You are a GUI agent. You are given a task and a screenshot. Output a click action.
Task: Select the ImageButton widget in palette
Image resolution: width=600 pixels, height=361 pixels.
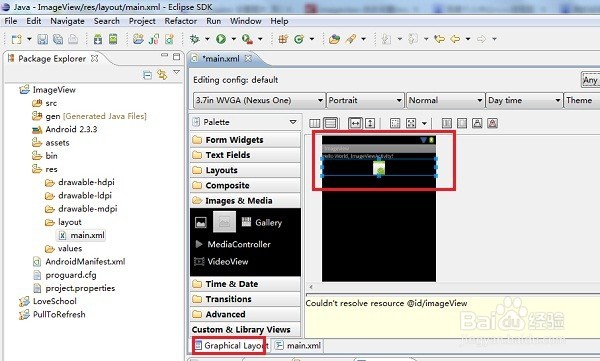tap(224, 222)
